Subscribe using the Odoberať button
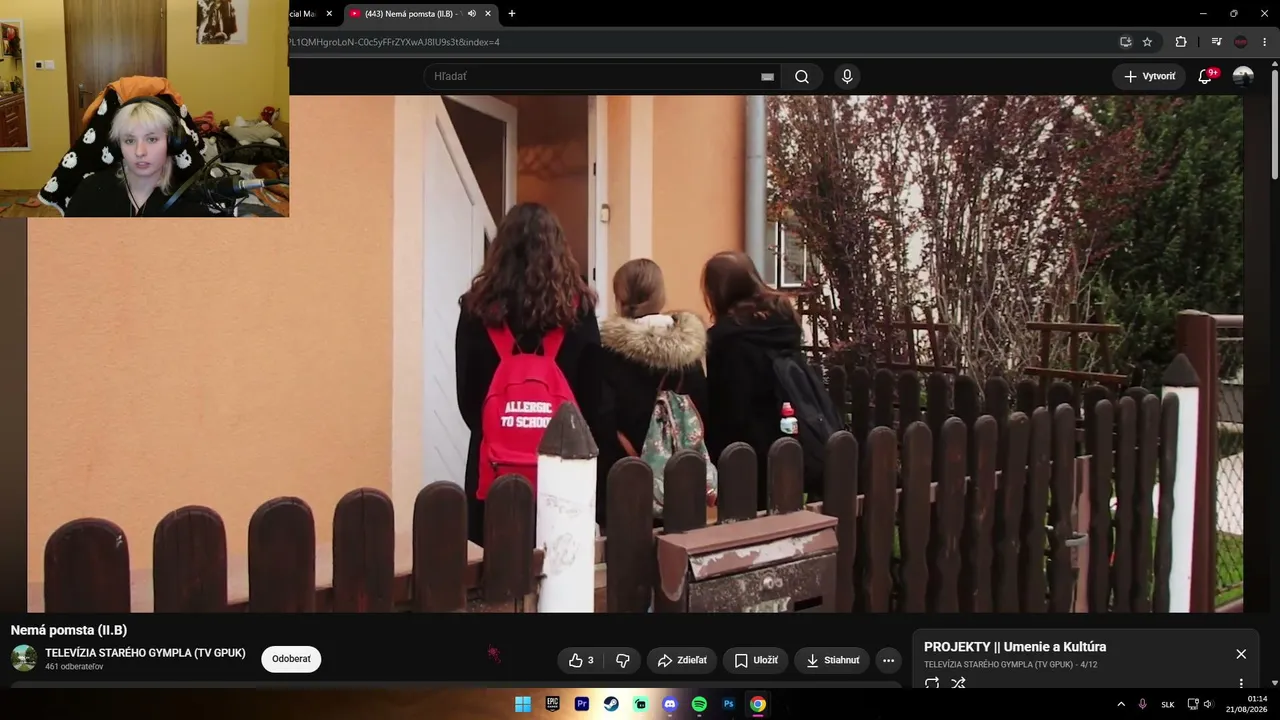 point(291,659)
